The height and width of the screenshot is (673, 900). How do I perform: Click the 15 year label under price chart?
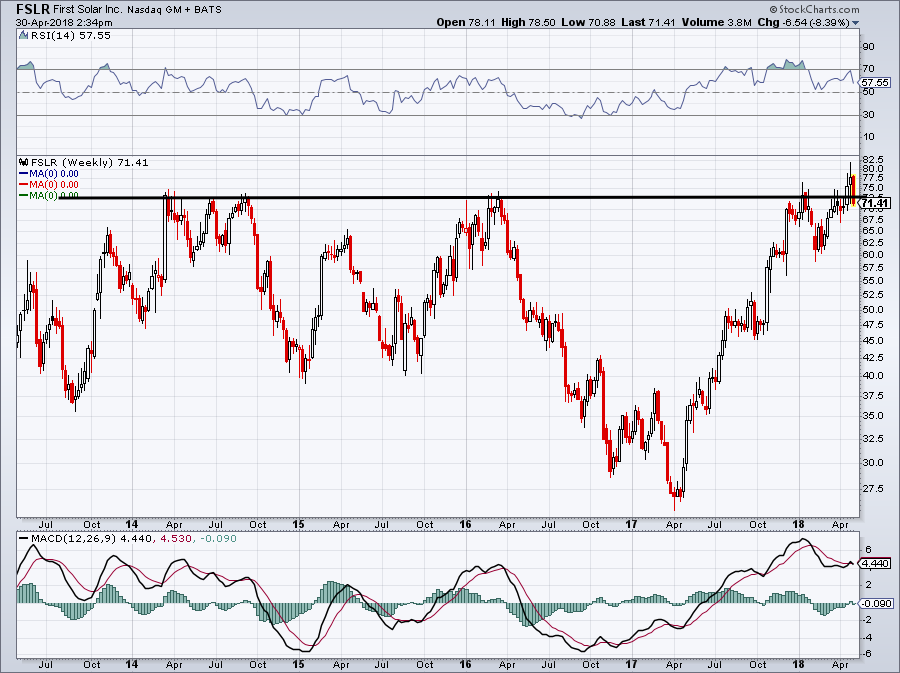tap(298, 524)
